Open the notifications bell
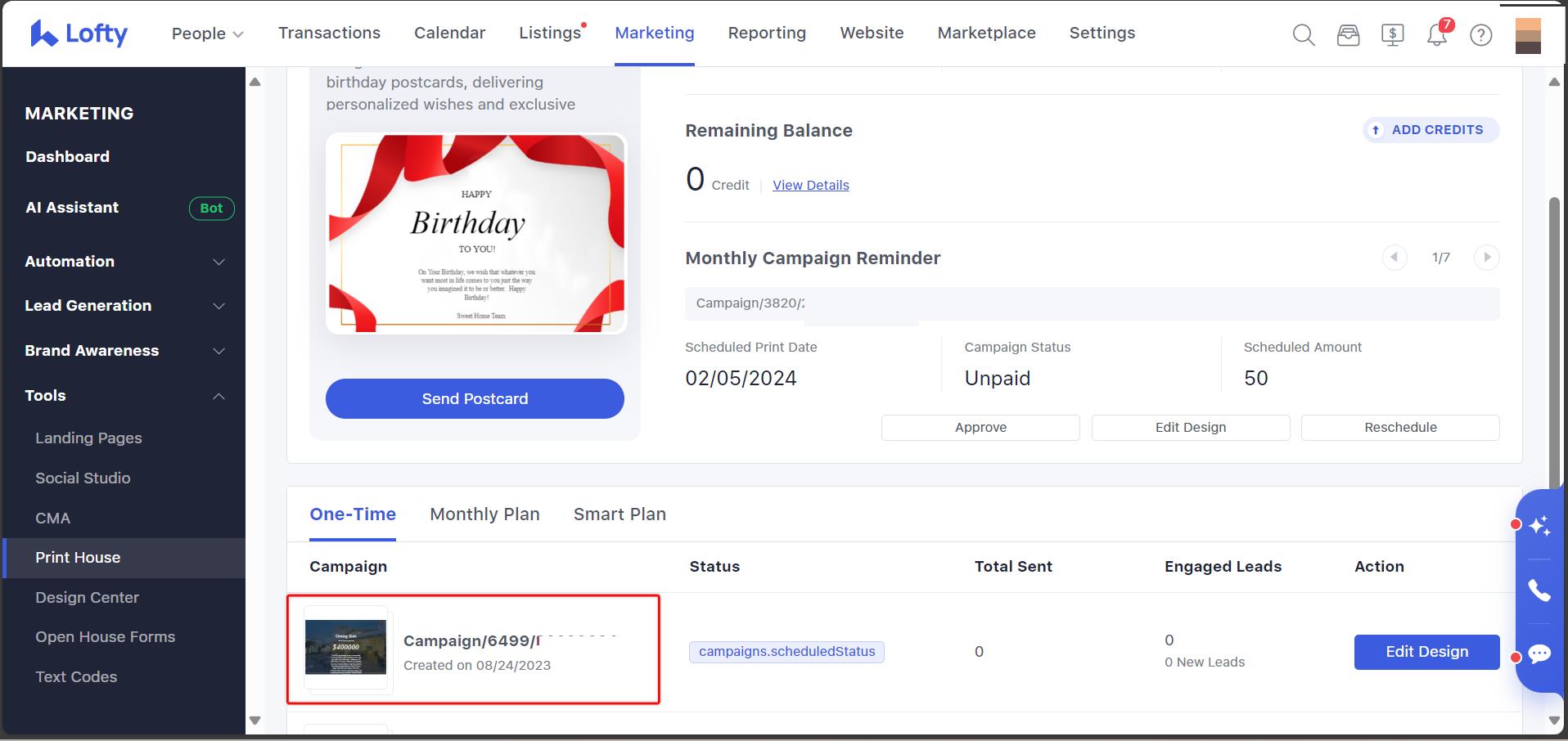This screenshot has width=1568, height=741. tap(1438, 34)
